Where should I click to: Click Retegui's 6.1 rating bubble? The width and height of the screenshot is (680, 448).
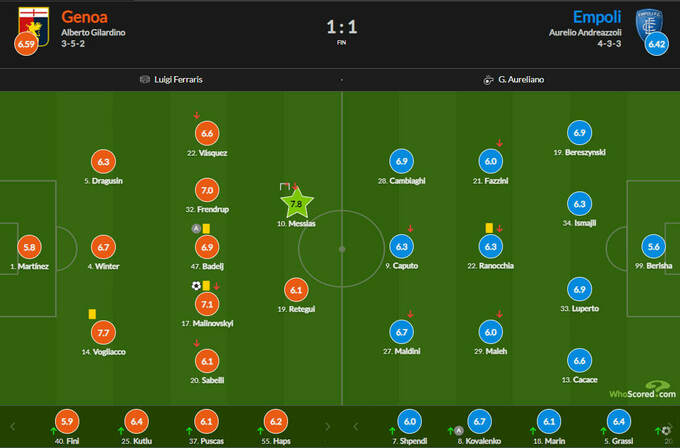pos(295,290)
